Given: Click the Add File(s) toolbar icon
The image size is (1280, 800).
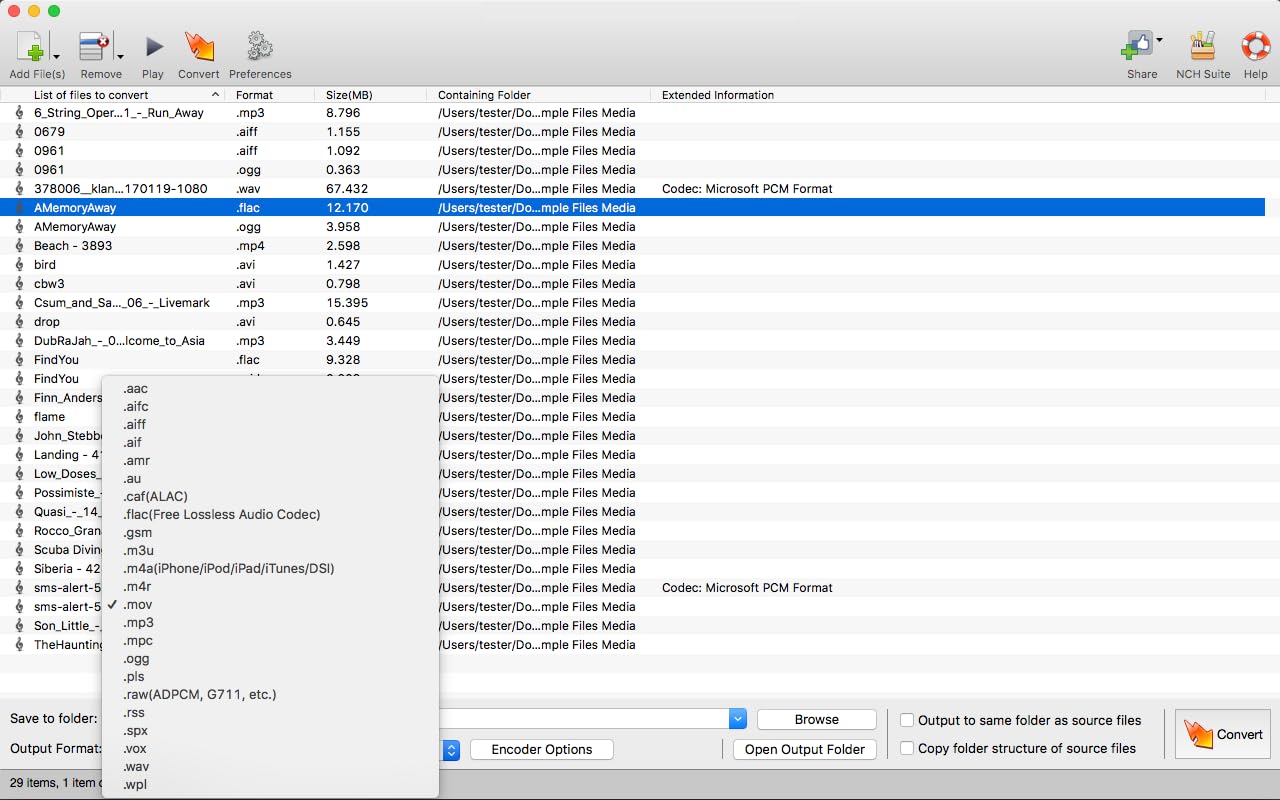Looking at the screenshot, I should (30, 47).
